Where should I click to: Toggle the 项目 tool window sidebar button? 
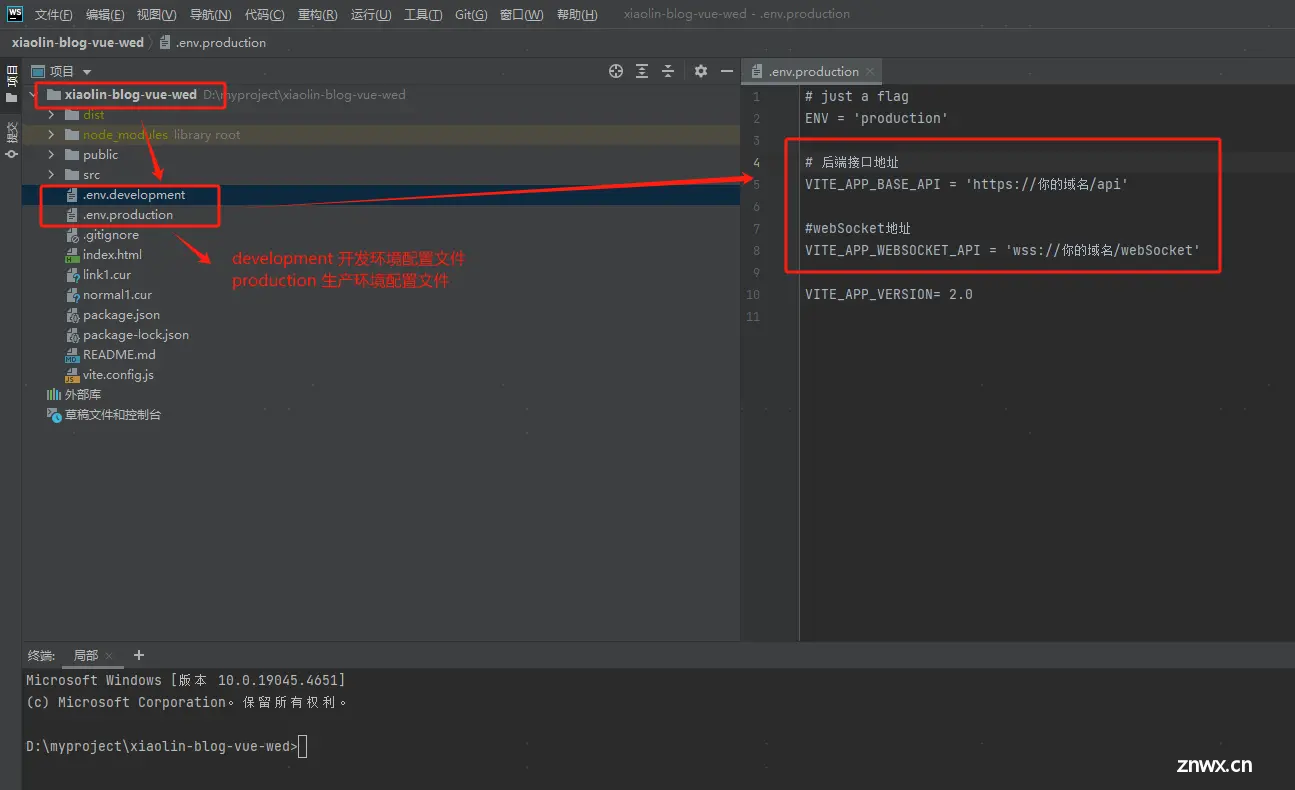12,84
